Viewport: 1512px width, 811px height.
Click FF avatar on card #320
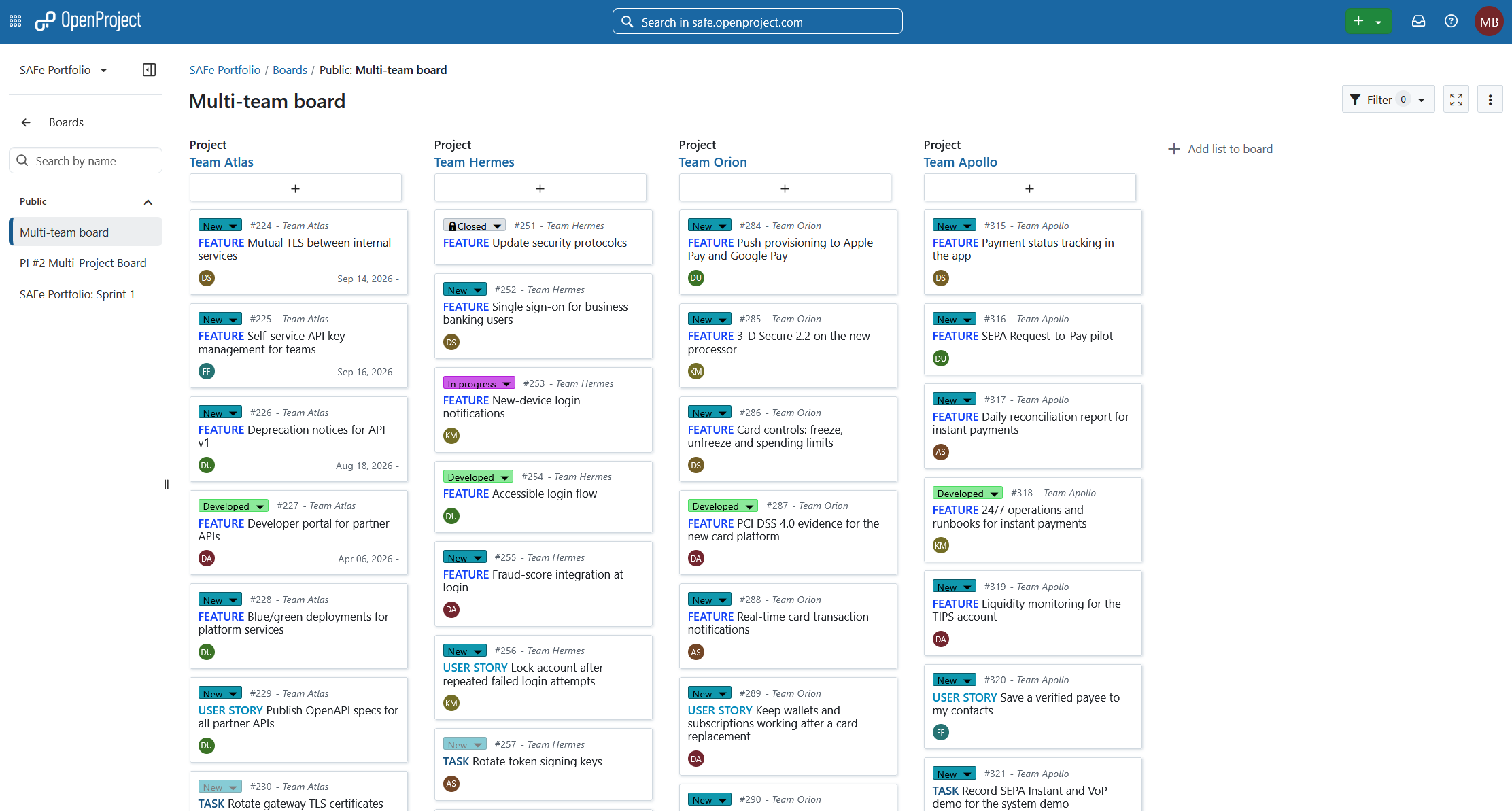941,732
